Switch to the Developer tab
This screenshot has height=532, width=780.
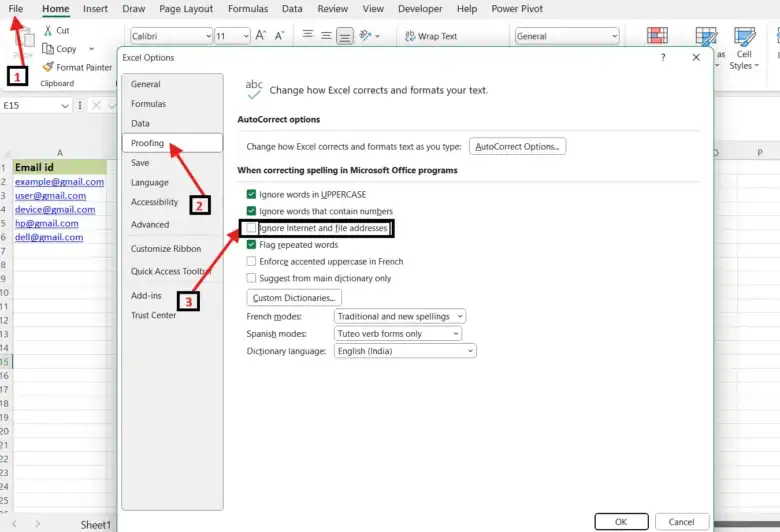420,9
